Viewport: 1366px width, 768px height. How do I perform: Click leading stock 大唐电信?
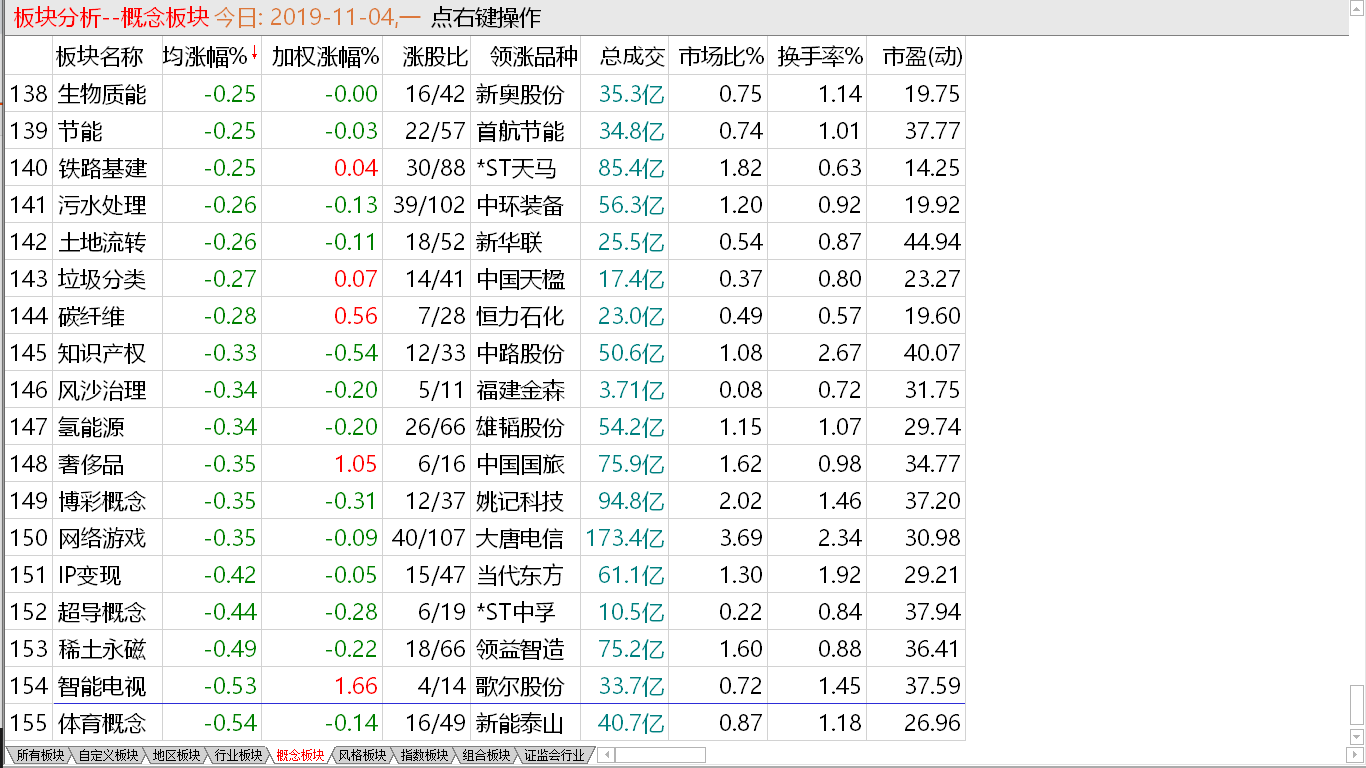coord(520,538)
